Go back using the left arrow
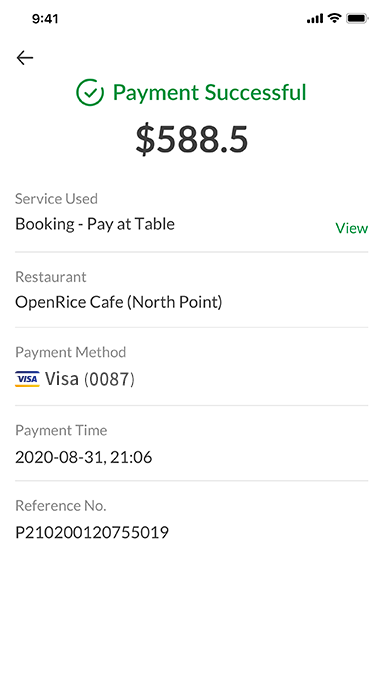Viewport: 383px width, 680px height. pos(25,58)
